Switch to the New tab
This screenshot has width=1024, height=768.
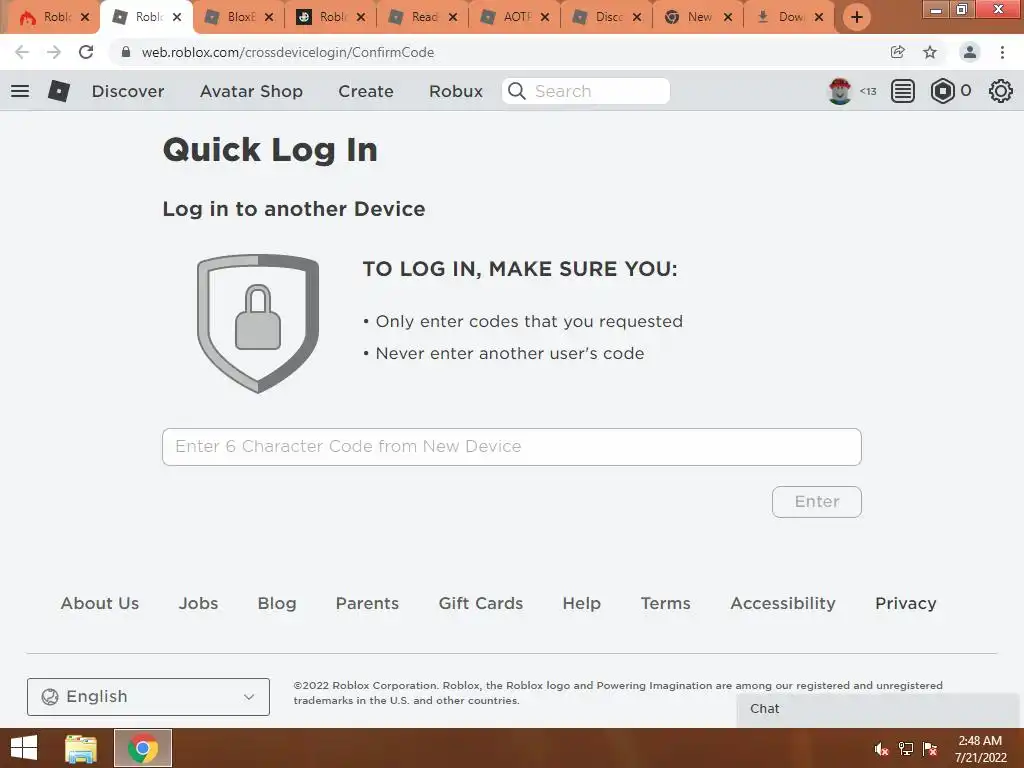pos(697,17)
